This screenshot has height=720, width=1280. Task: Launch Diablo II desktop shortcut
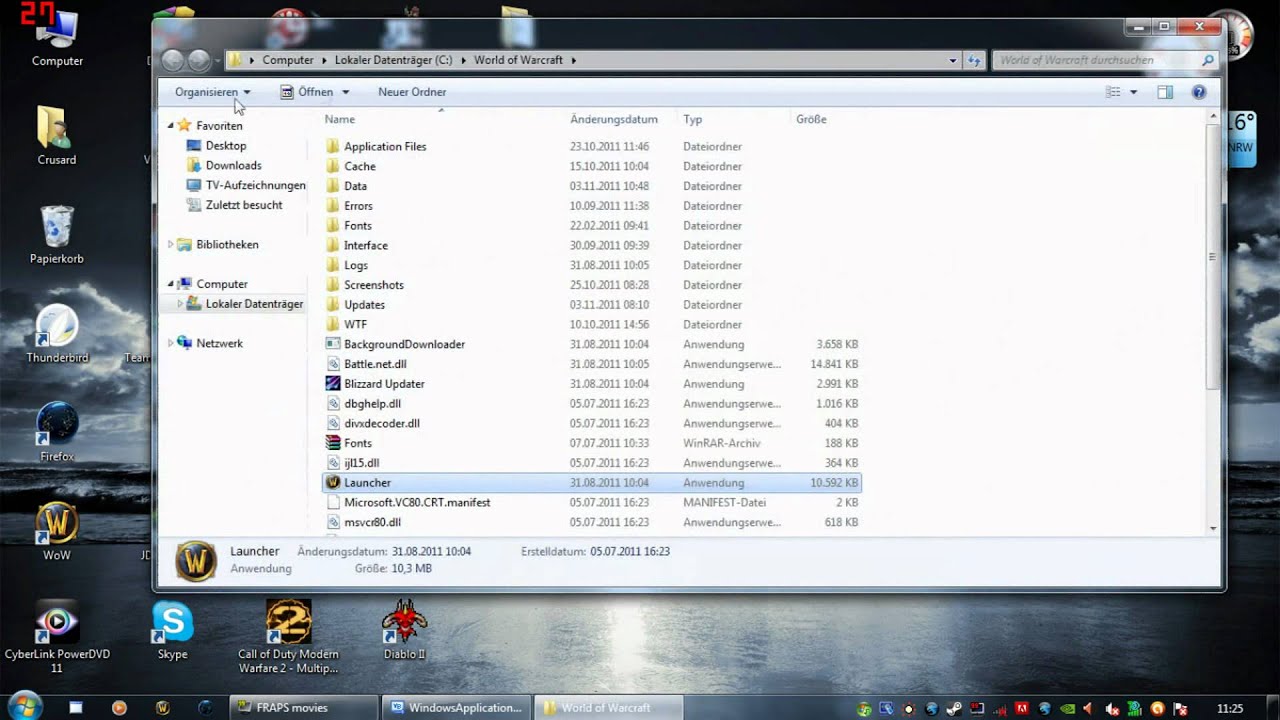point(404,630)
